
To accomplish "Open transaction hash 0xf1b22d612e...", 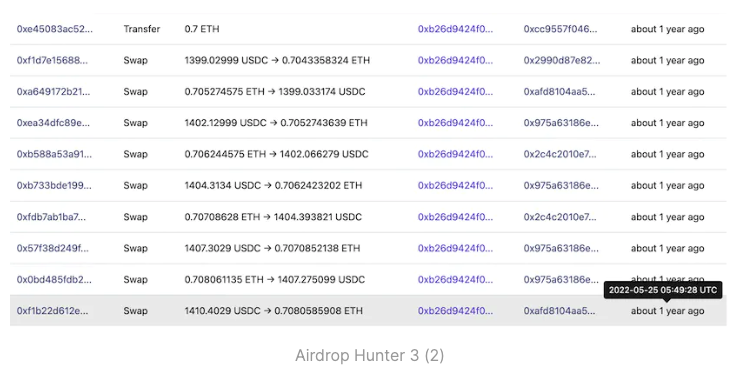I will [52, 311].
